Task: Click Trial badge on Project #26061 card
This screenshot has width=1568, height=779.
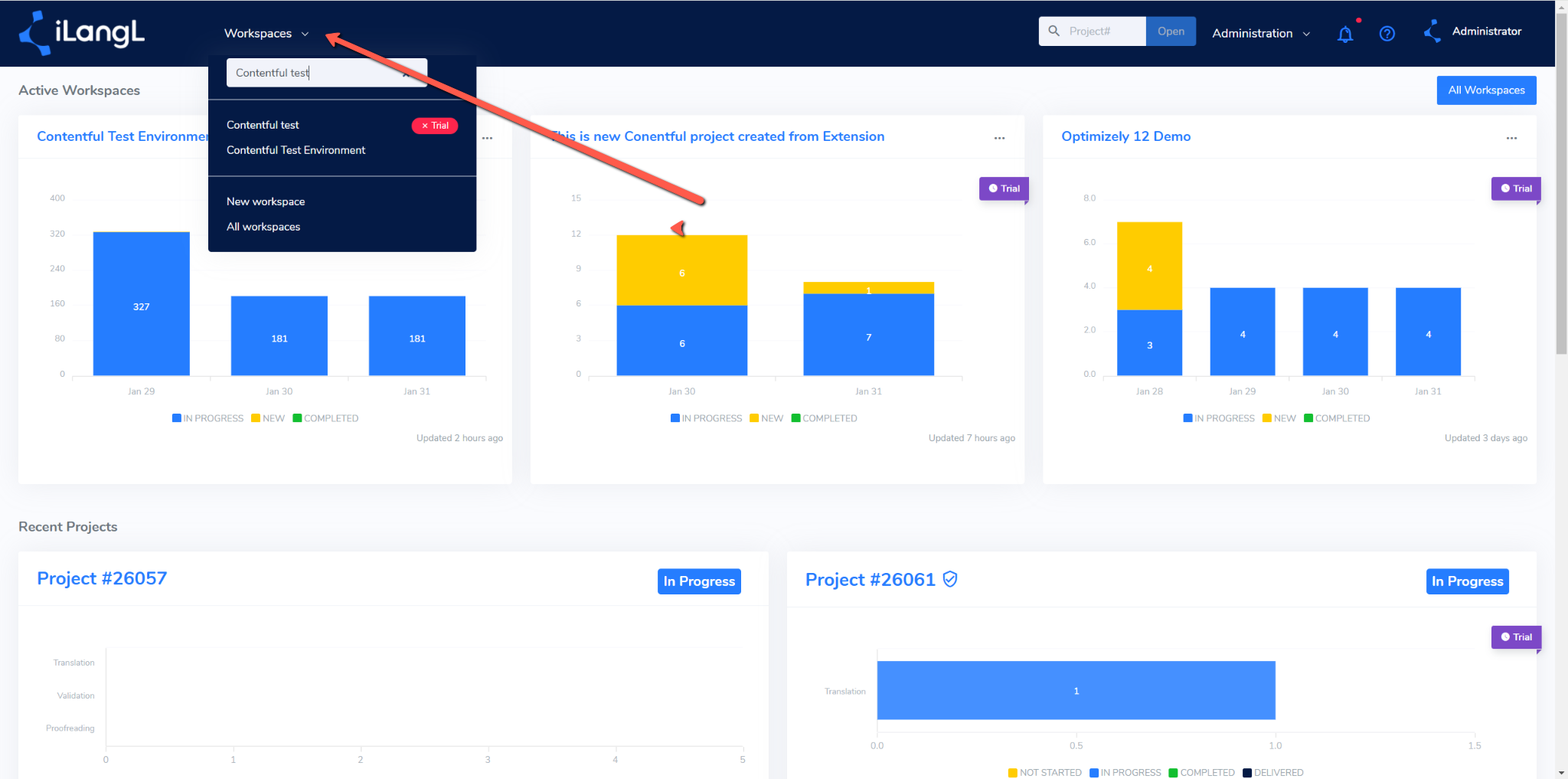Action: tap(1516, 637)
